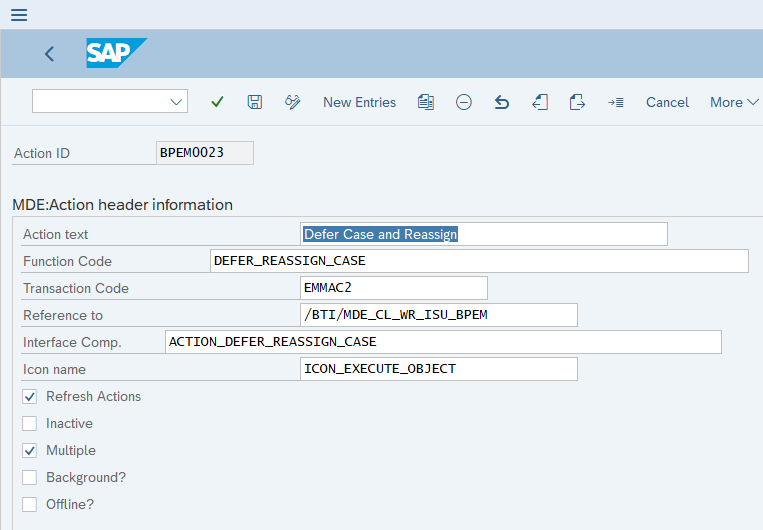The height and width of the screenshot is (530, 763).
Task: Enable the Inactive checkbox
Action: point(30,424)
